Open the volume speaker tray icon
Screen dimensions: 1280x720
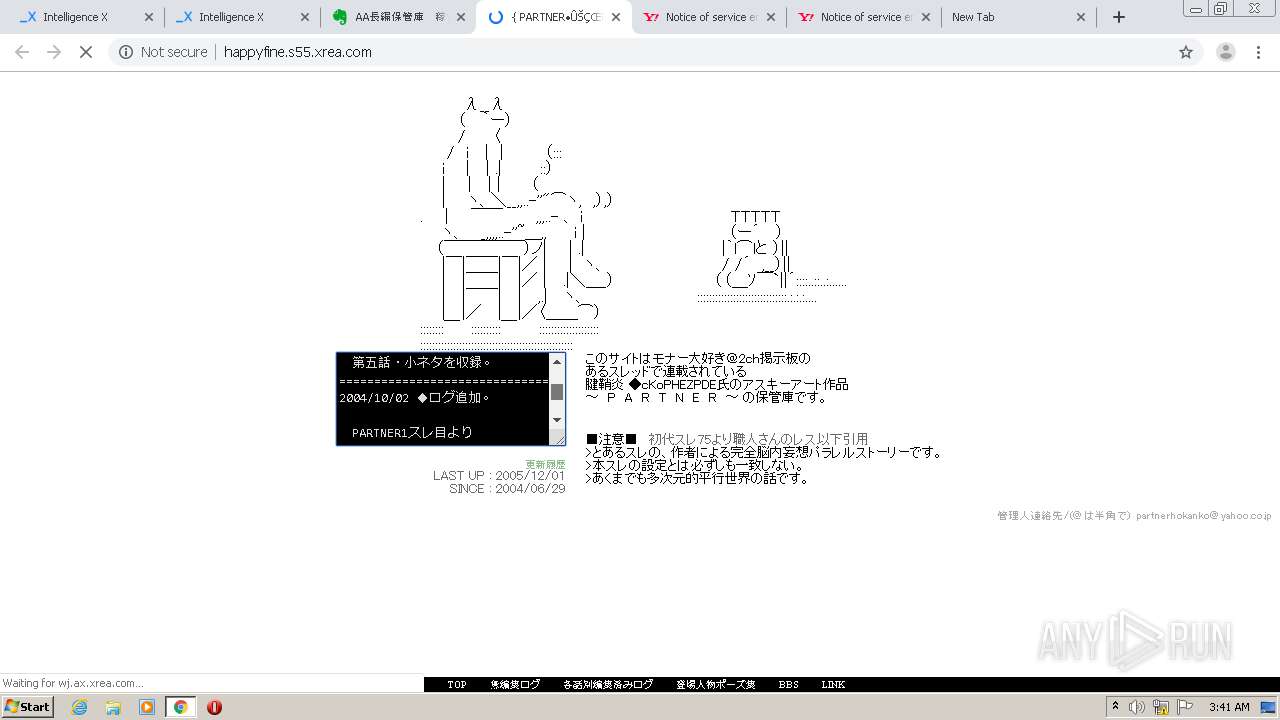[x=1137, y=707]
